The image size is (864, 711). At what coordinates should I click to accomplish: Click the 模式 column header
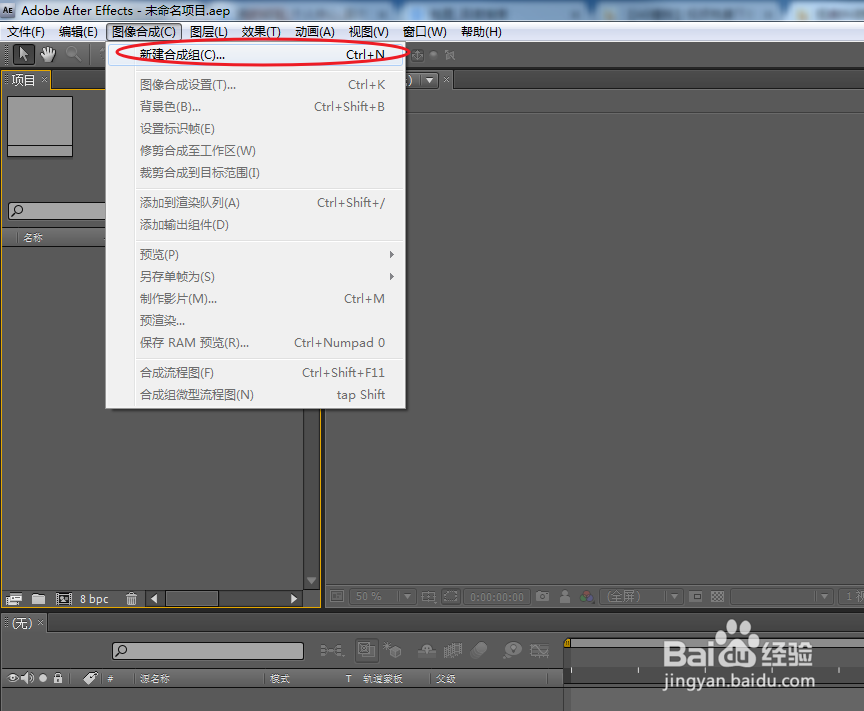(280, 678)
